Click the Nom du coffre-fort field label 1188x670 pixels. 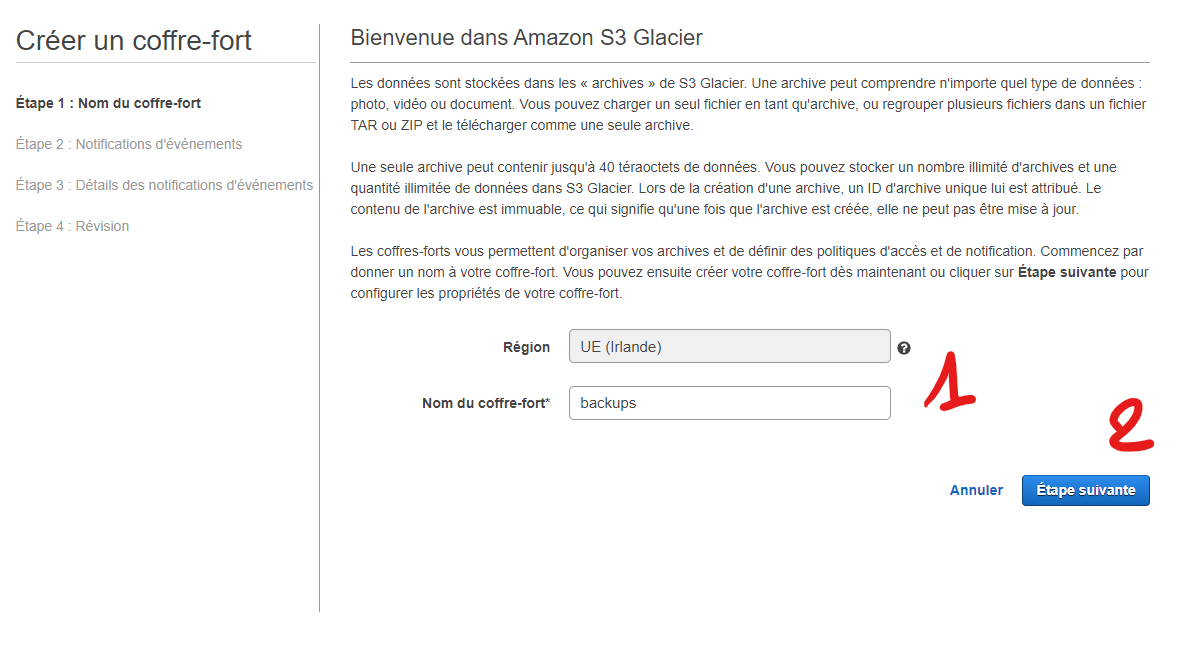pyautogui.click(x=484, y=403)
